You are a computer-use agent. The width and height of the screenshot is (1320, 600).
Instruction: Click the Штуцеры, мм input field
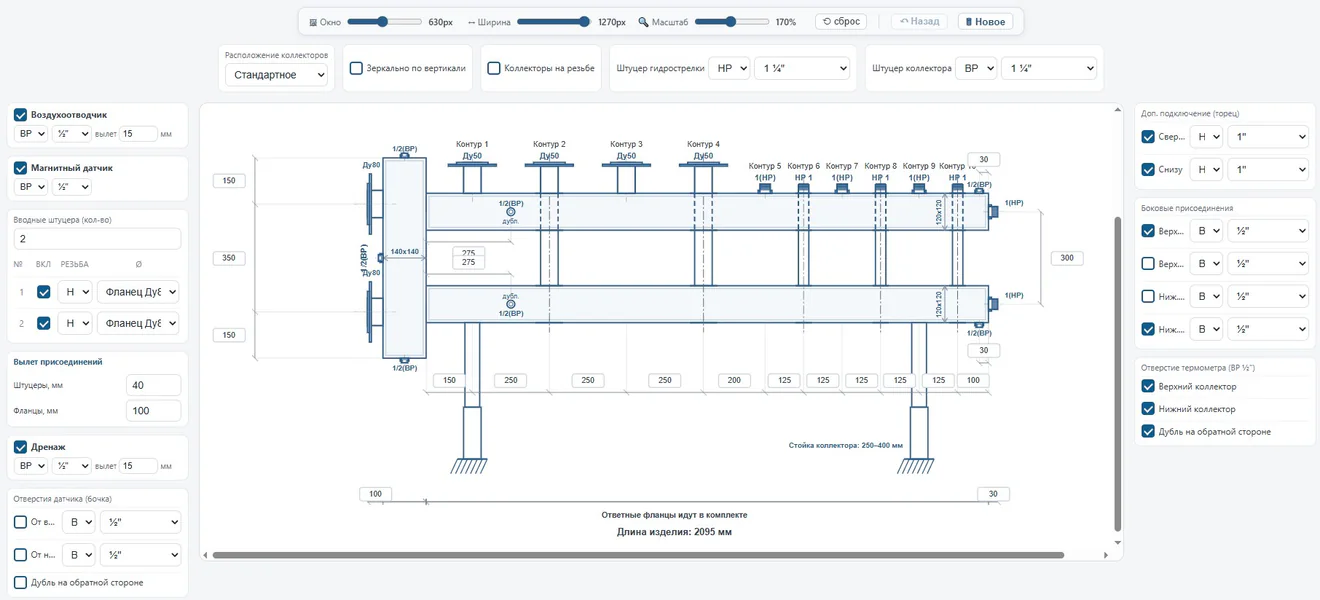pyautogui.click(x=154, y=385)
